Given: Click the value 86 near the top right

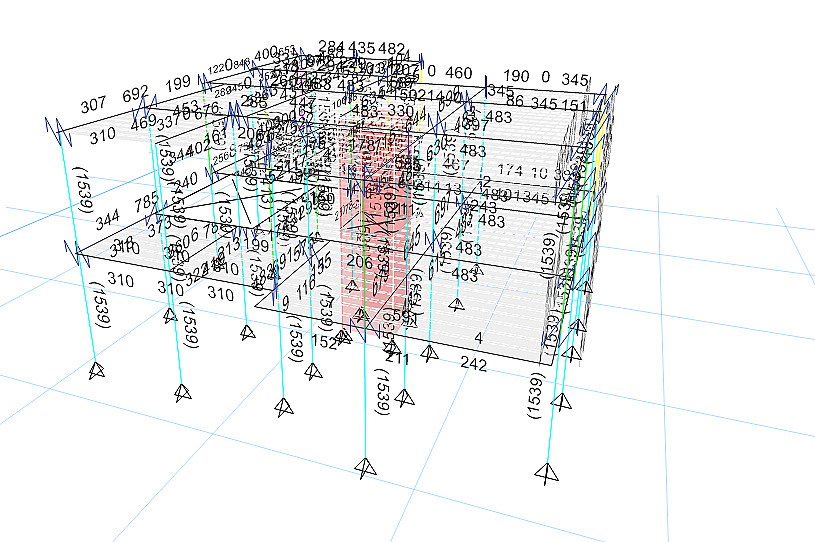Looking at the screenshot, I should pyautogui.click(x=515, y=100).
